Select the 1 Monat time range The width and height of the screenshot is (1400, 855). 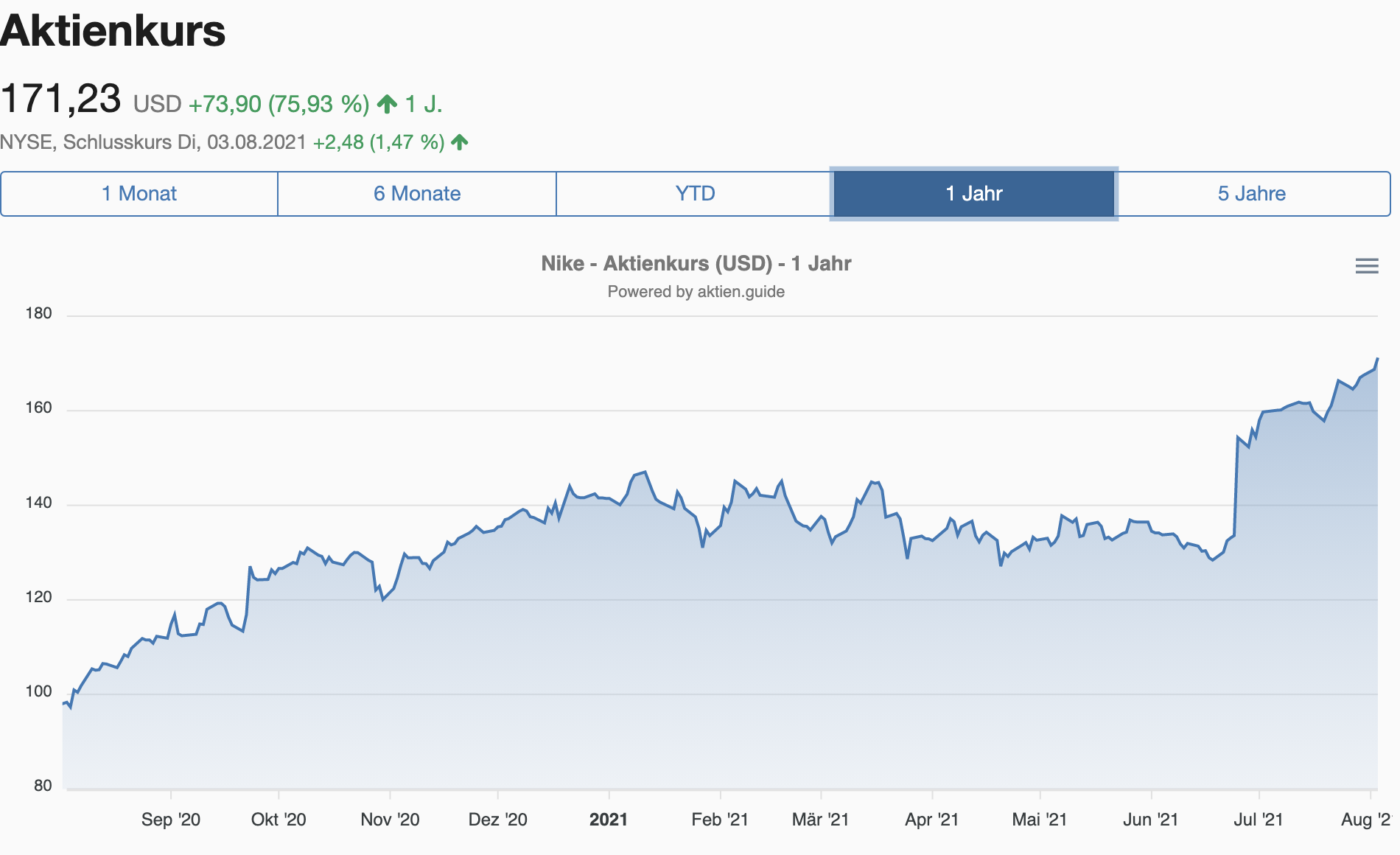[139, 194]
